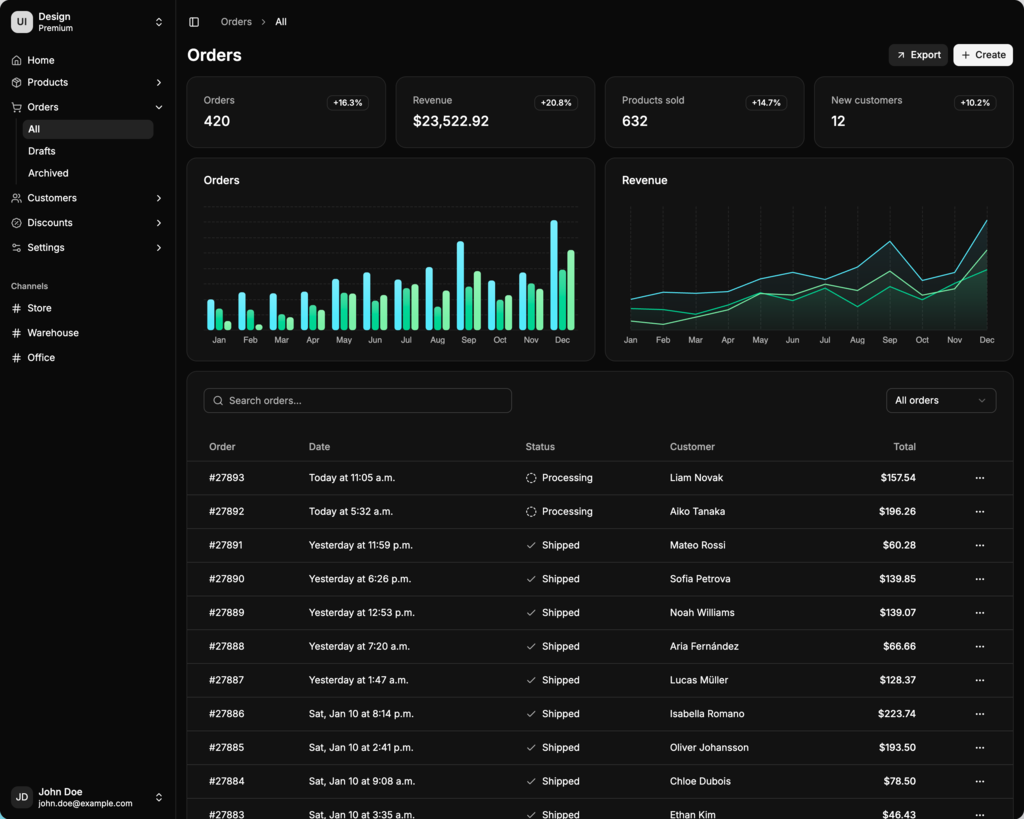The height and width of the screenshot is (819, 1024).
Task: Click the Customers people icon
Action: click(x=16, y=198)
